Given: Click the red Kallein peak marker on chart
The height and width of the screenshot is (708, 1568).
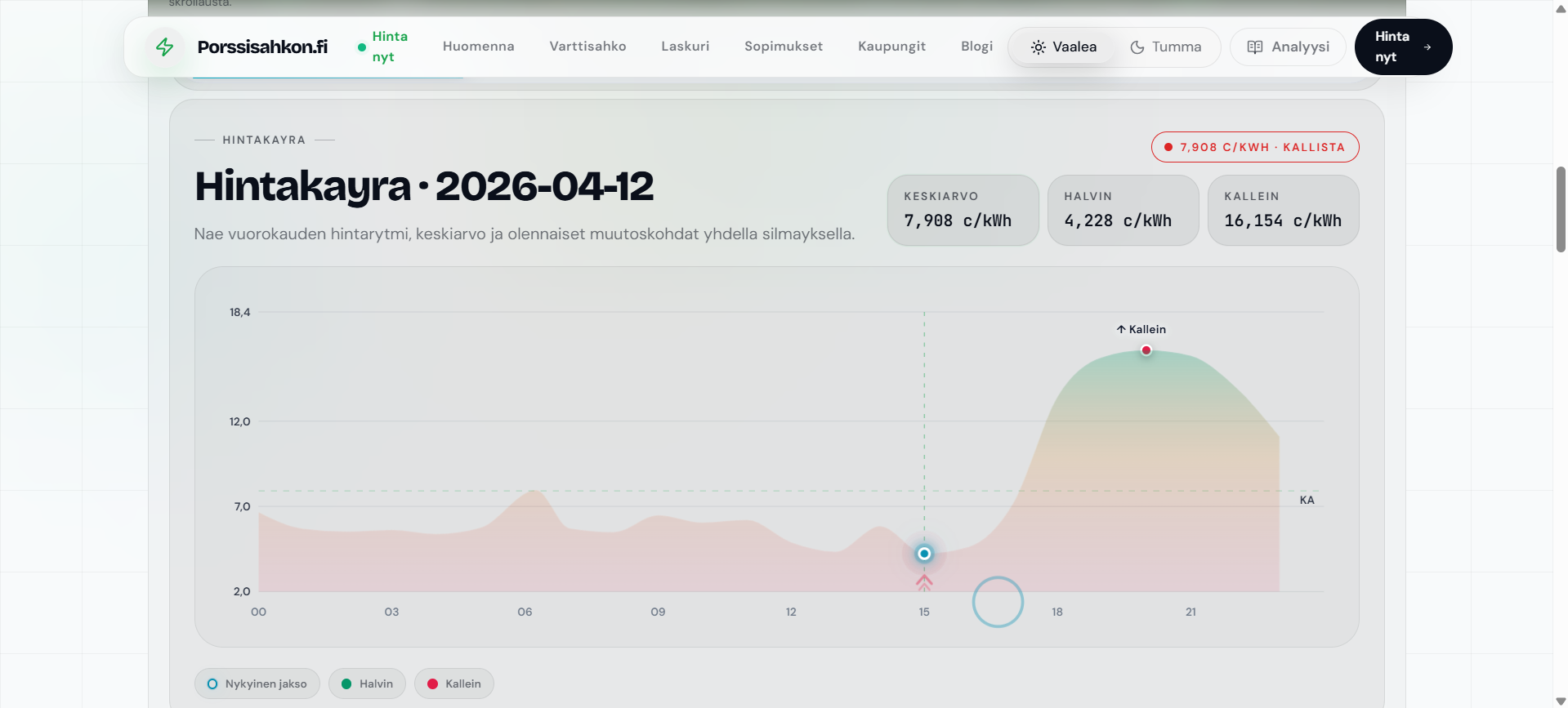Looking at the screenshot, I should coord(1146,350).
